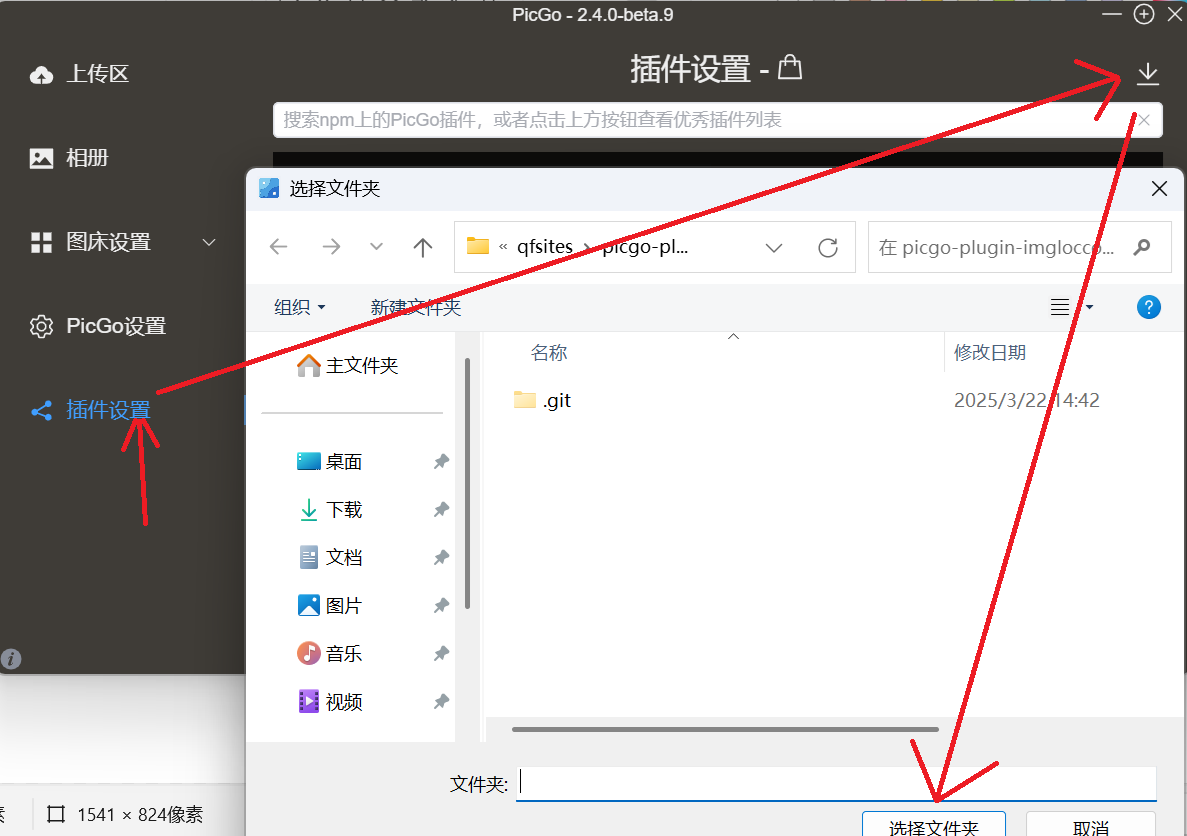Click the info icon at bottom left
The height and width of the screenshot is (836, 1187).
point(10,658)
